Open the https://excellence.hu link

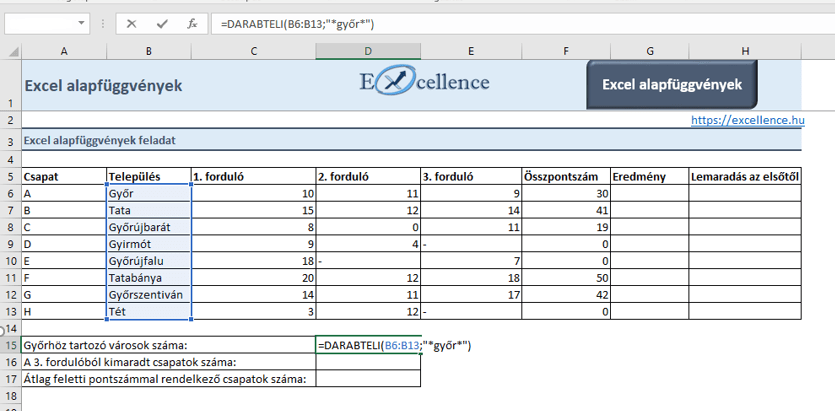pyautogui.click(x=748, y=120)
